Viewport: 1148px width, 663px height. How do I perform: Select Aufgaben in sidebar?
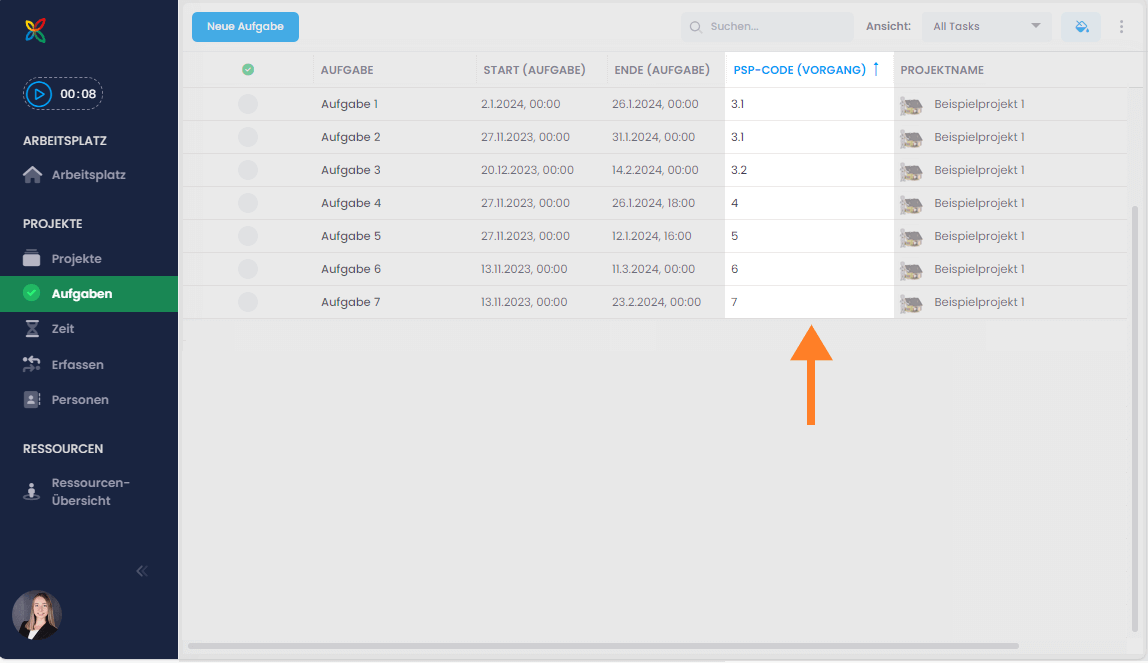(x=89, y=293)
